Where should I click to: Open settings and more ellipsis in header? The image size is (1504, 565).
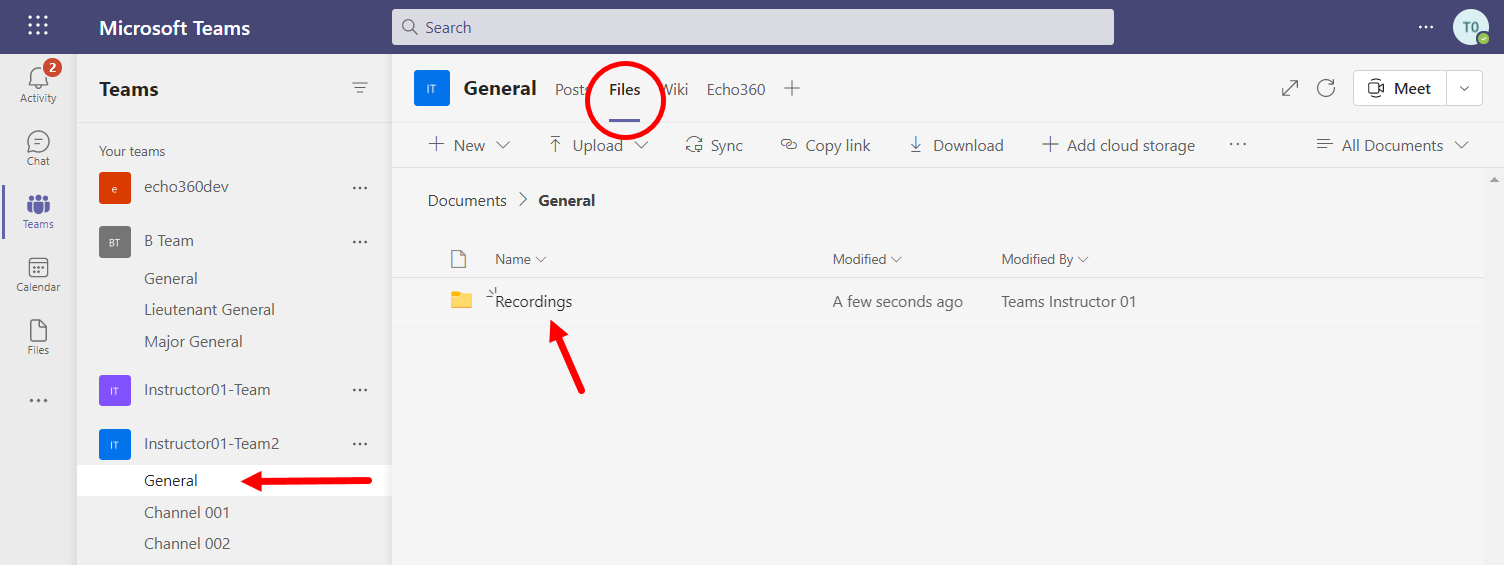(x=1426, y=27)
